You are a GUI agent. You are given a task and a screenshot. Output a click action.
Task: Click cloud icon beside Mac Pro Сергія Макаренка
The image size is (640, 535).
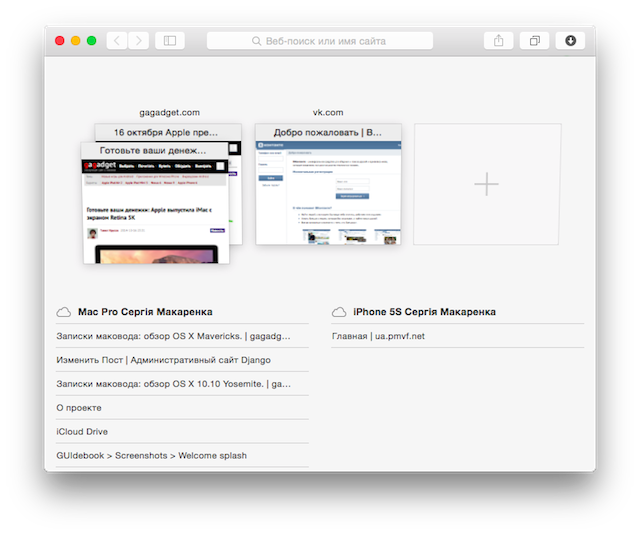pyautogui.click(x=64, y=312)
